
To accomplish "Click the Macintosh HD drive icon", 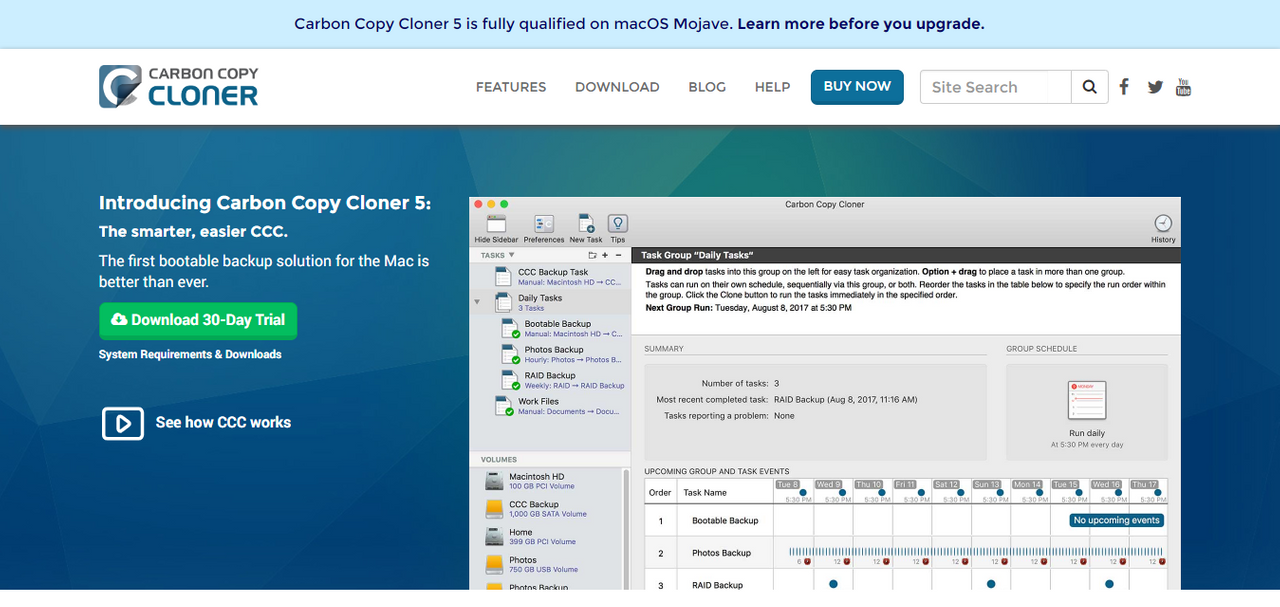I will [x=494, y=481].
